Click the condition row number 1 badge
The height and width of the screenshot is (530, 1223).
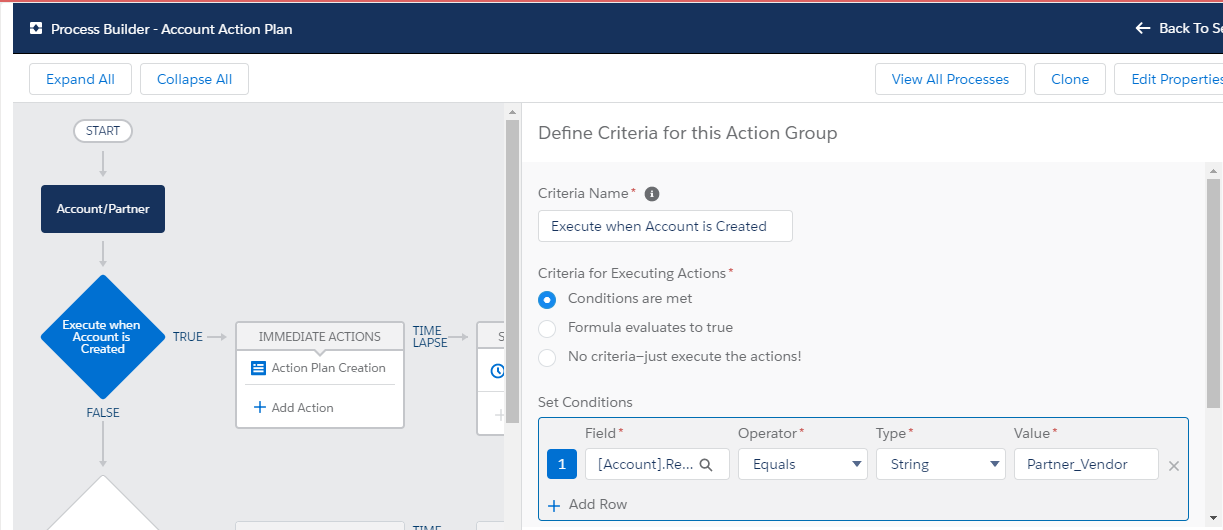pos(562,464)
